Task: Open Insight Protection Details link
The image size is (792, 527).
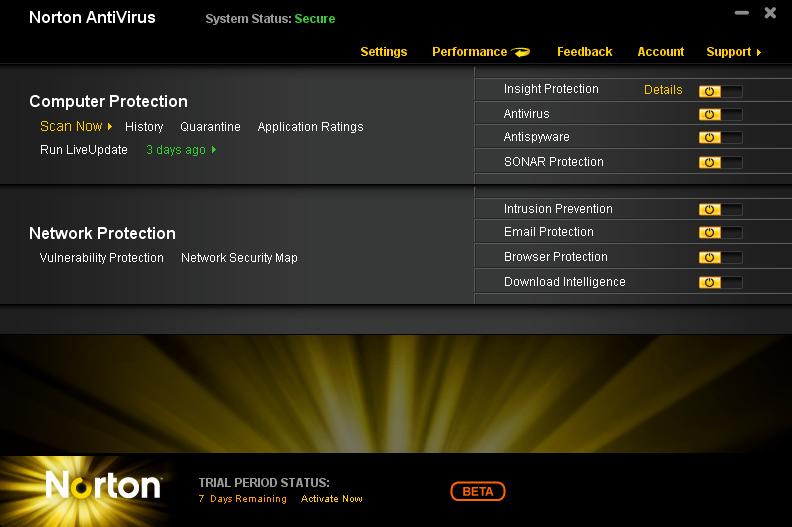Action: (663, 90)
